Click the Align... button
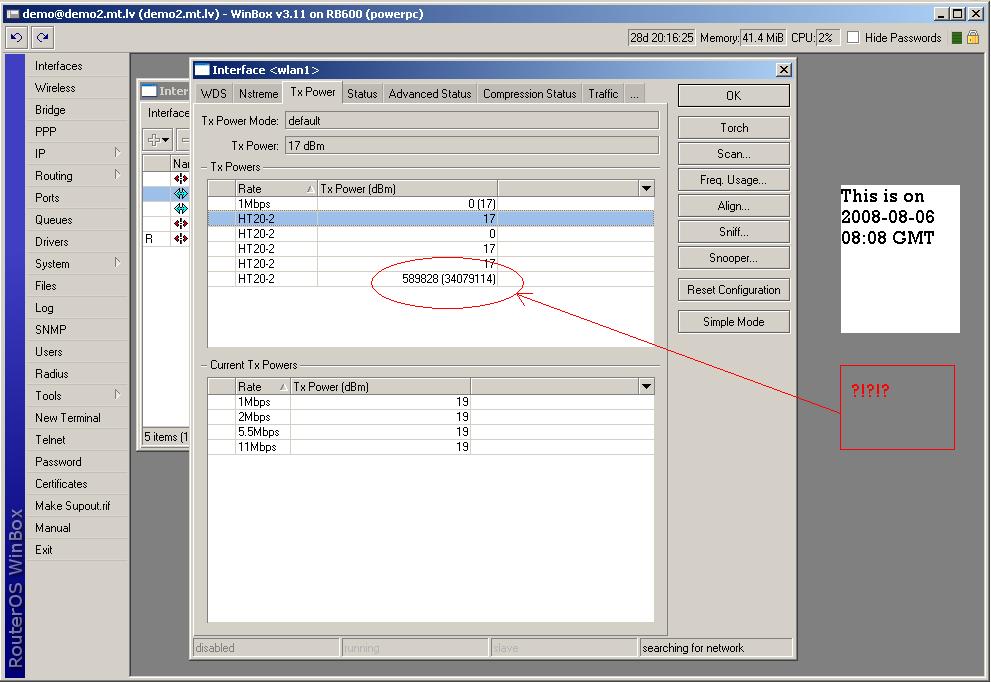The image size is (991, 682). coord(734,205)
